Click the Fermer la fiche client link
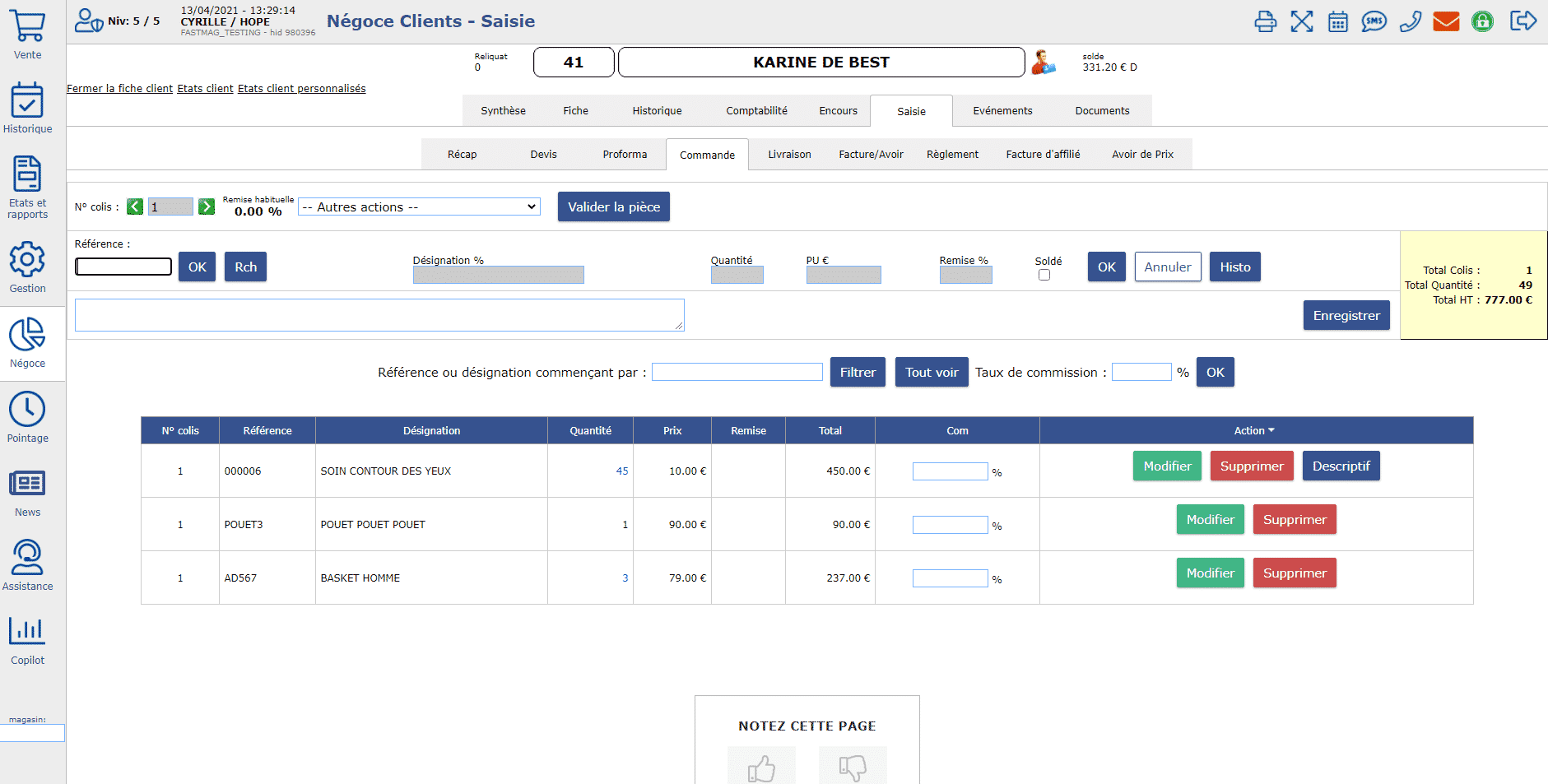1548x784 pixels. (x=120, y=89)
